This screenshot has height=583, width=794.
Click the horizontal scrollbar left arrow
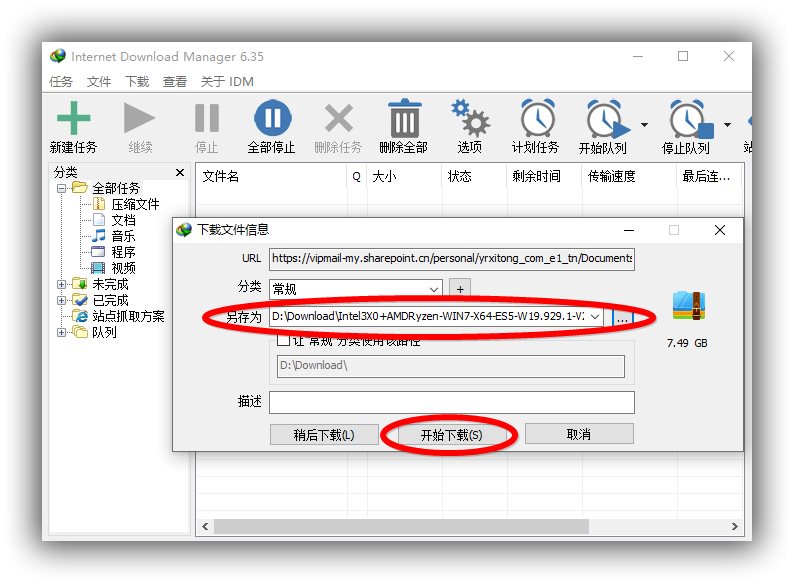[x=205, y=527]
